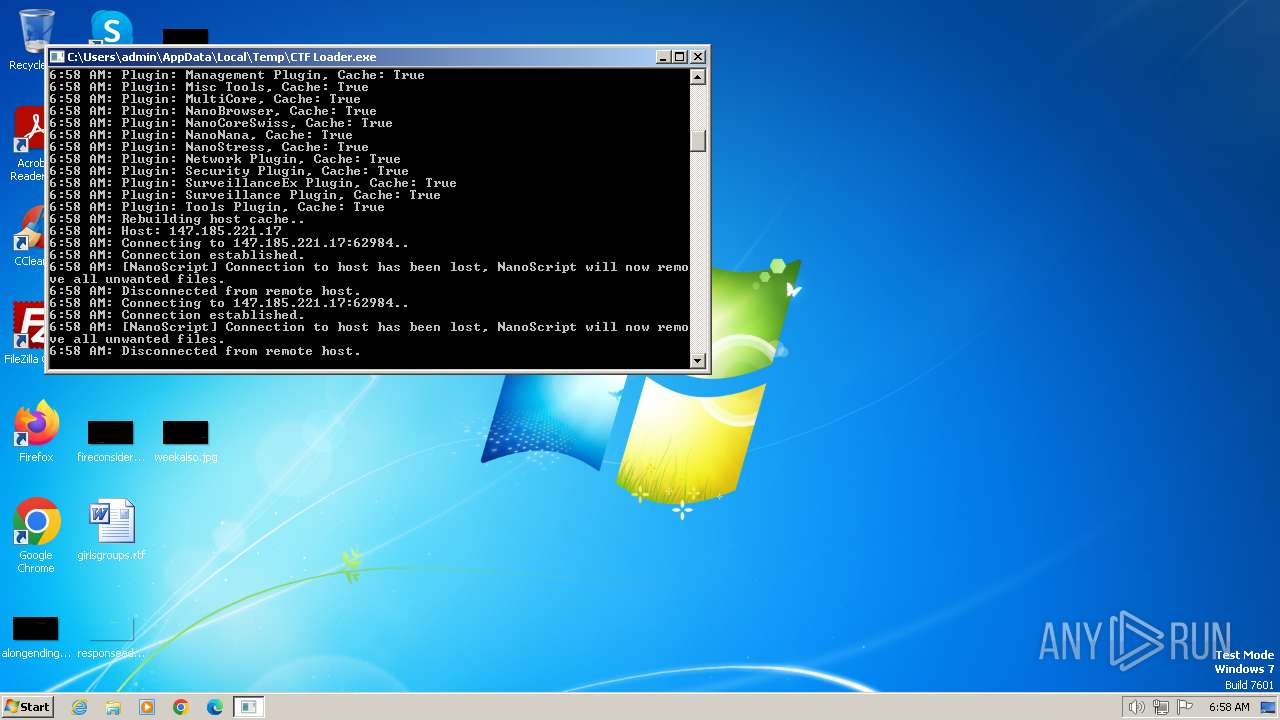1280x720 pixels.
Task: Open the Skype desktop shortcut
Action: click(x=110, y=28)
